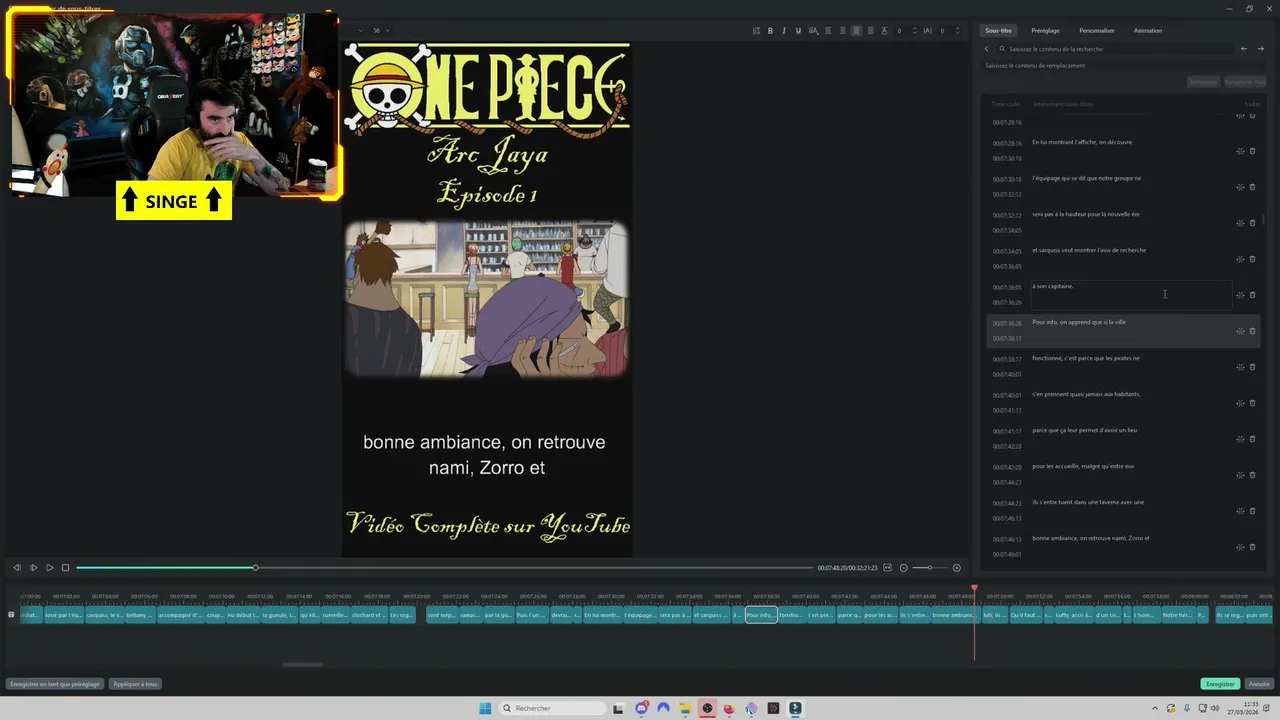Click the Windows taskbar Rechercher search box

point(553,708)
